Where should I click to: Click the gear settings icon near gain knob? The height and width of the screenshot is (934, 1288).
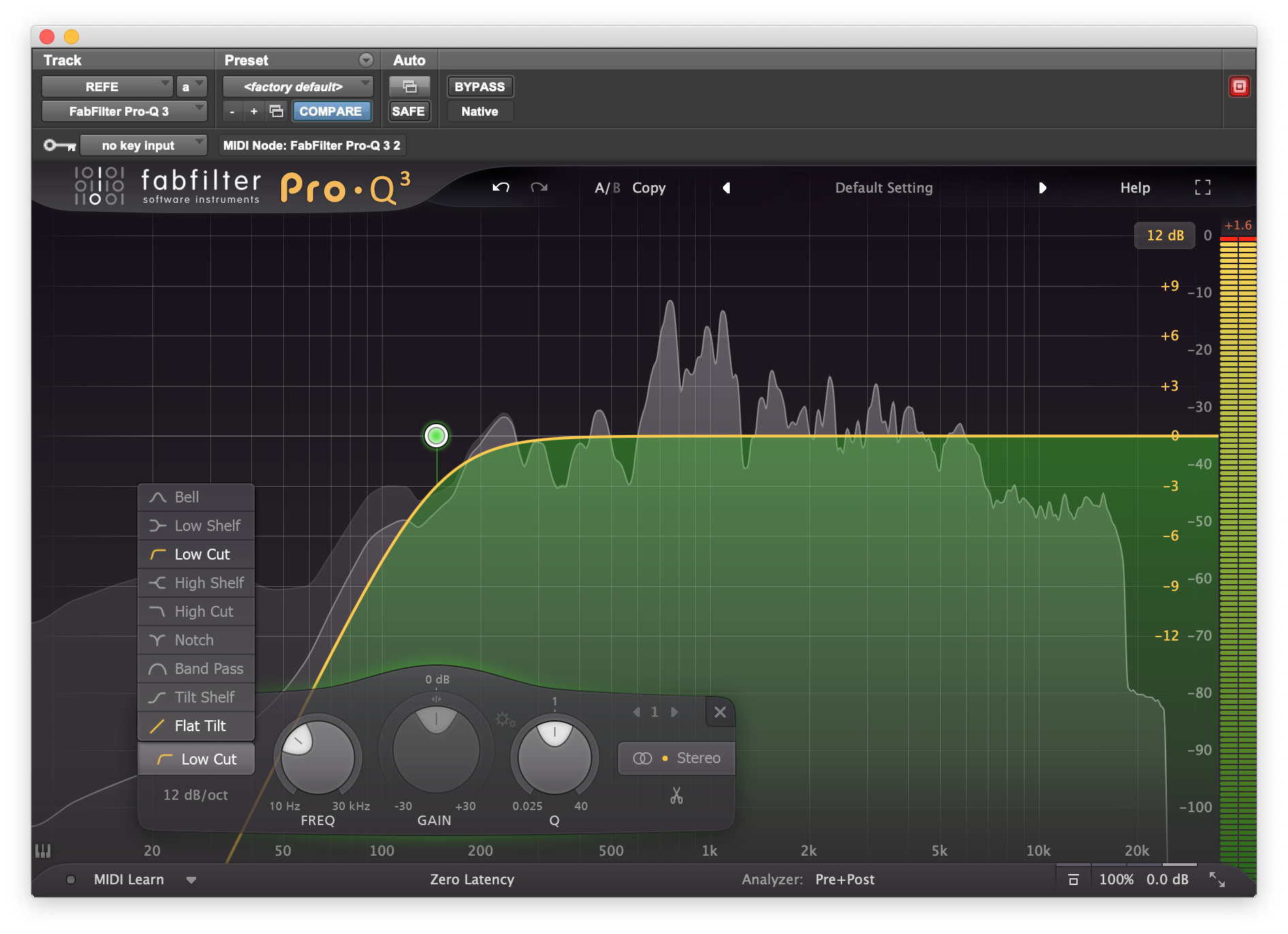click(505, 720)
